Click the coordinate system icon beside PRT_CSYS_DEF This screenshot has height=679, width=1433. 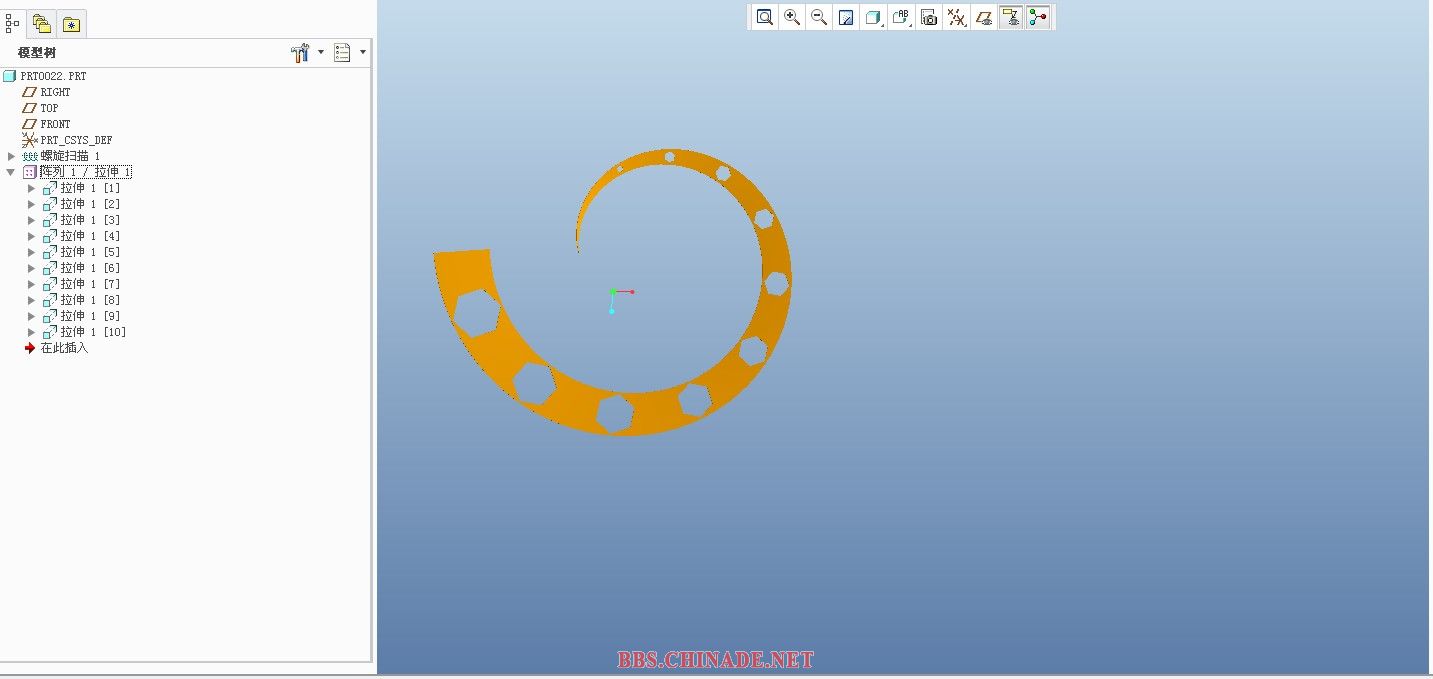click(x=30, y=140)
